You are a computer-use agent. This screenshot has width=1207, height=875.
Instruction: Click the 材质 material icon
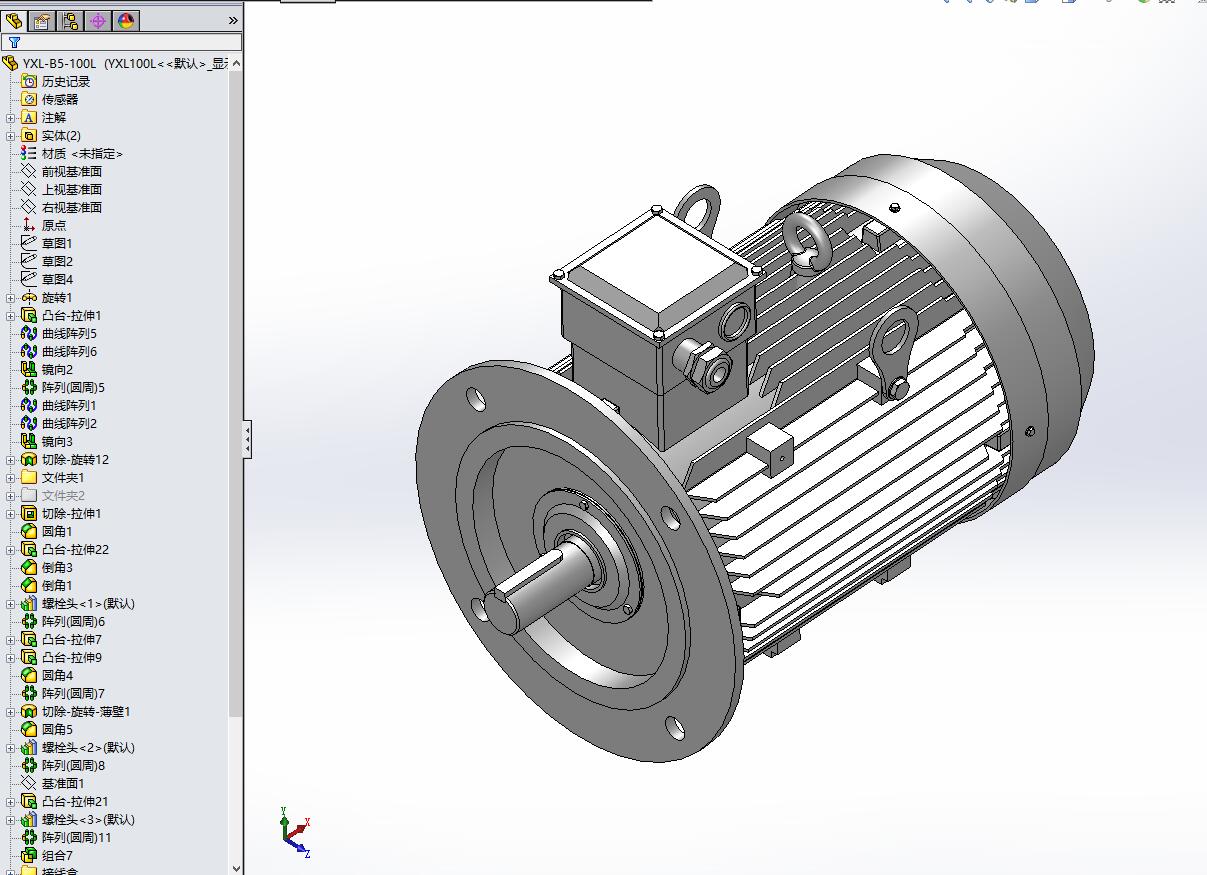click(29, 153)
